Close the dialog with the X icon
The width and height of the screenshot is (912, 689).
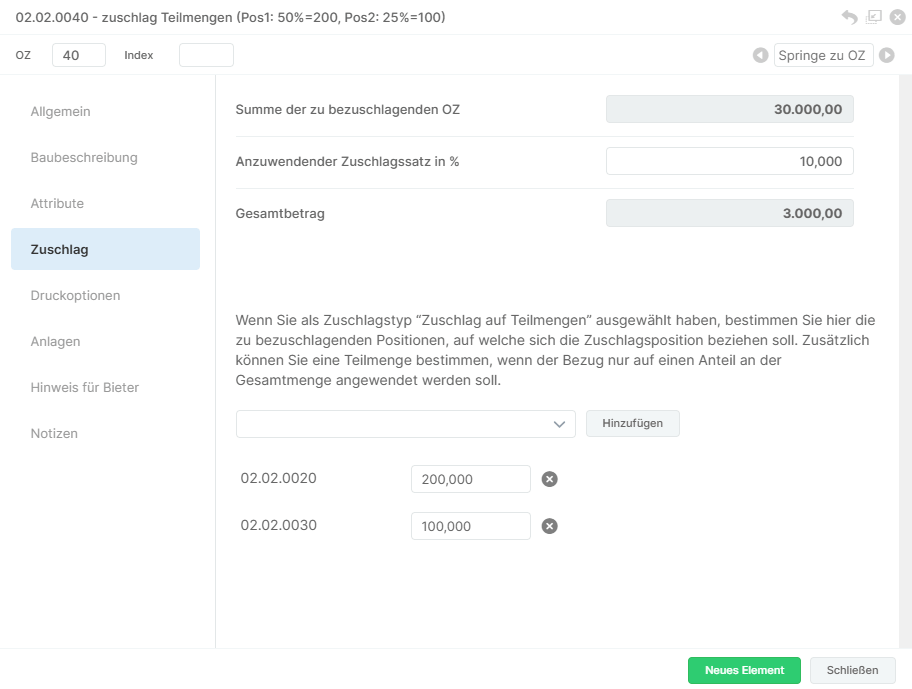point(897,17)
